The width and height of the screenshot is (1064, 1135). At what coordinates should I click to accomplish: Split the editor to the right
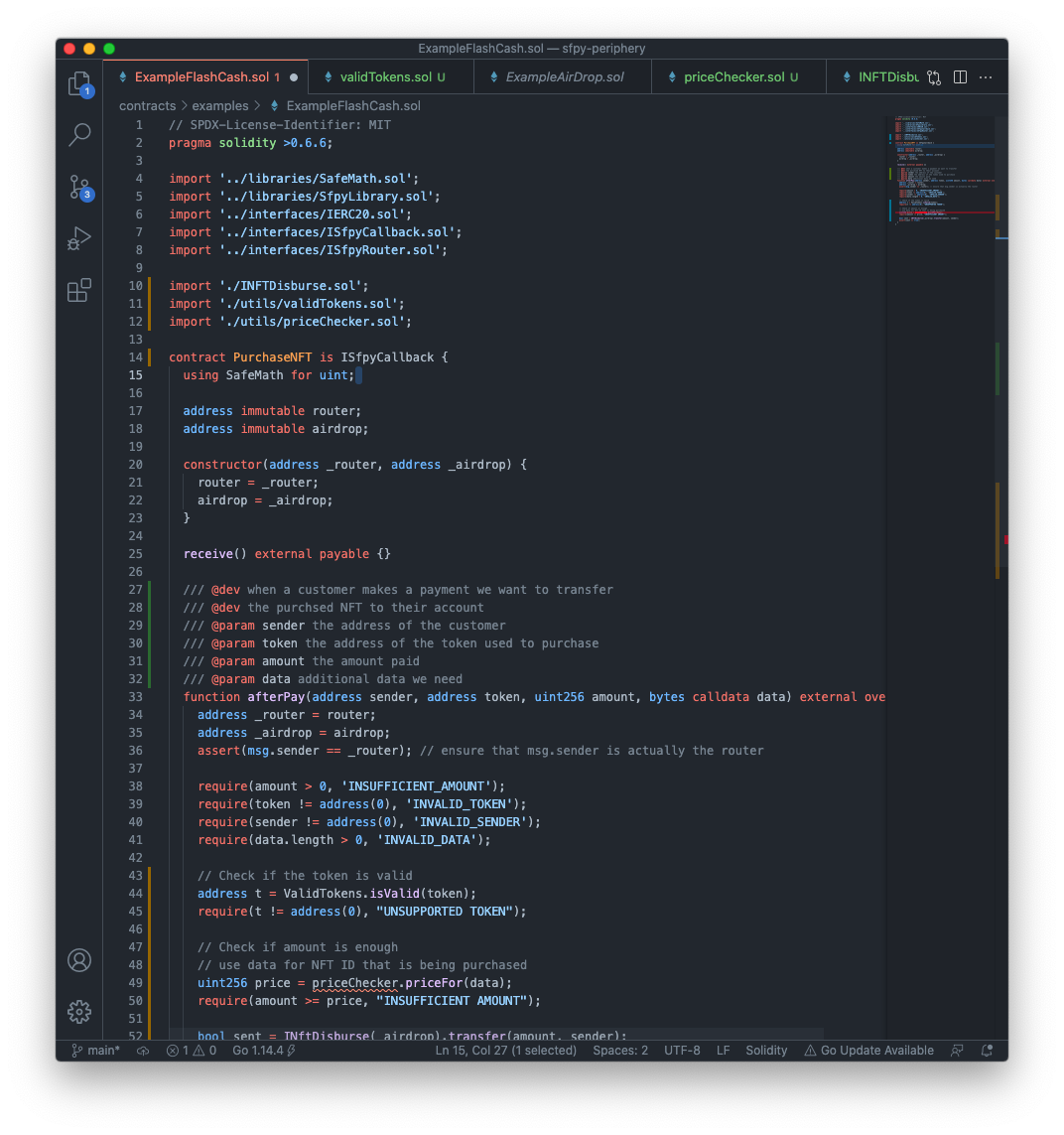(x=960, y=76)
